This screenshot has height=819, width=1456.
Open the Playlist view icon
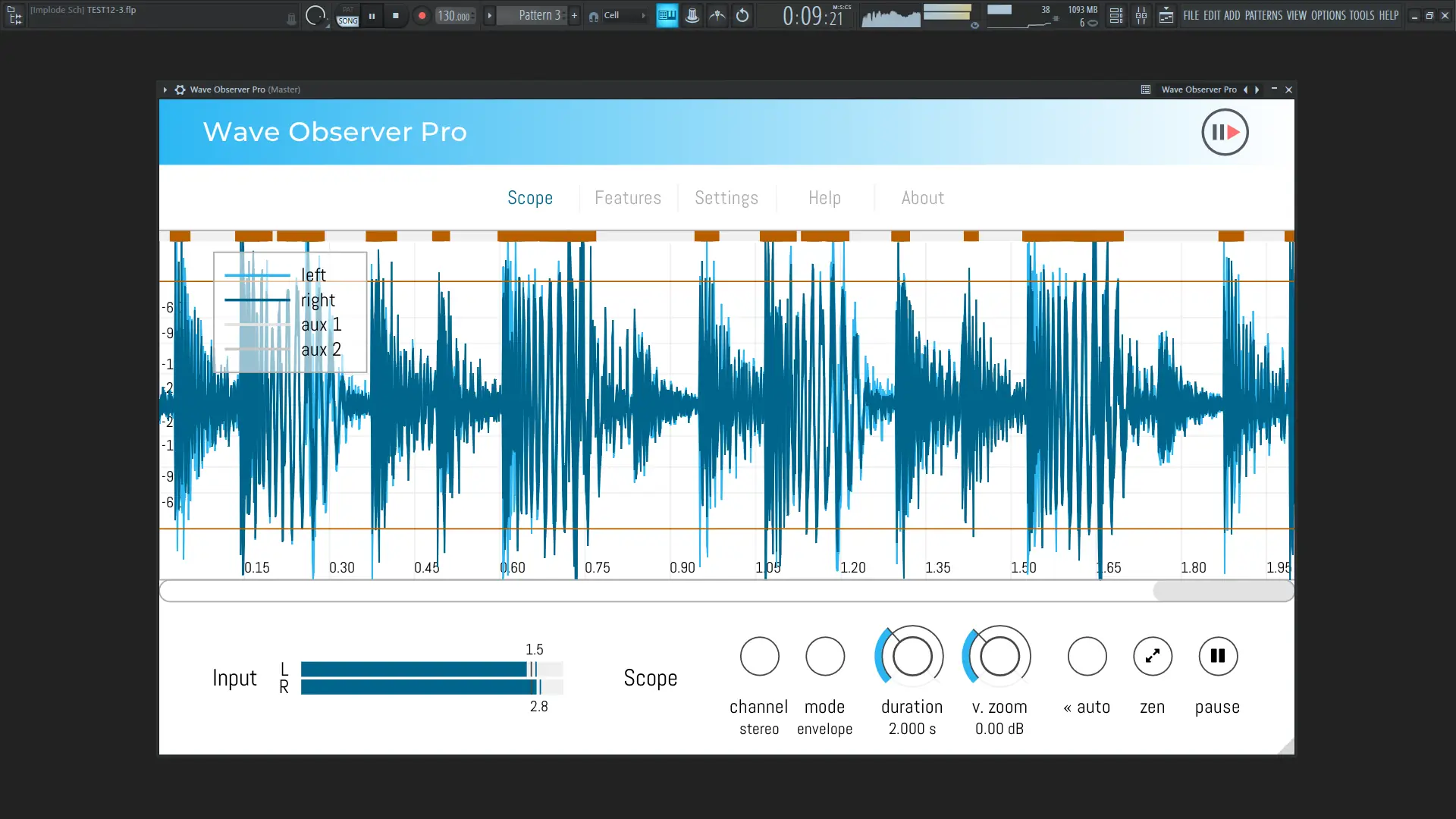[1166, 15]
